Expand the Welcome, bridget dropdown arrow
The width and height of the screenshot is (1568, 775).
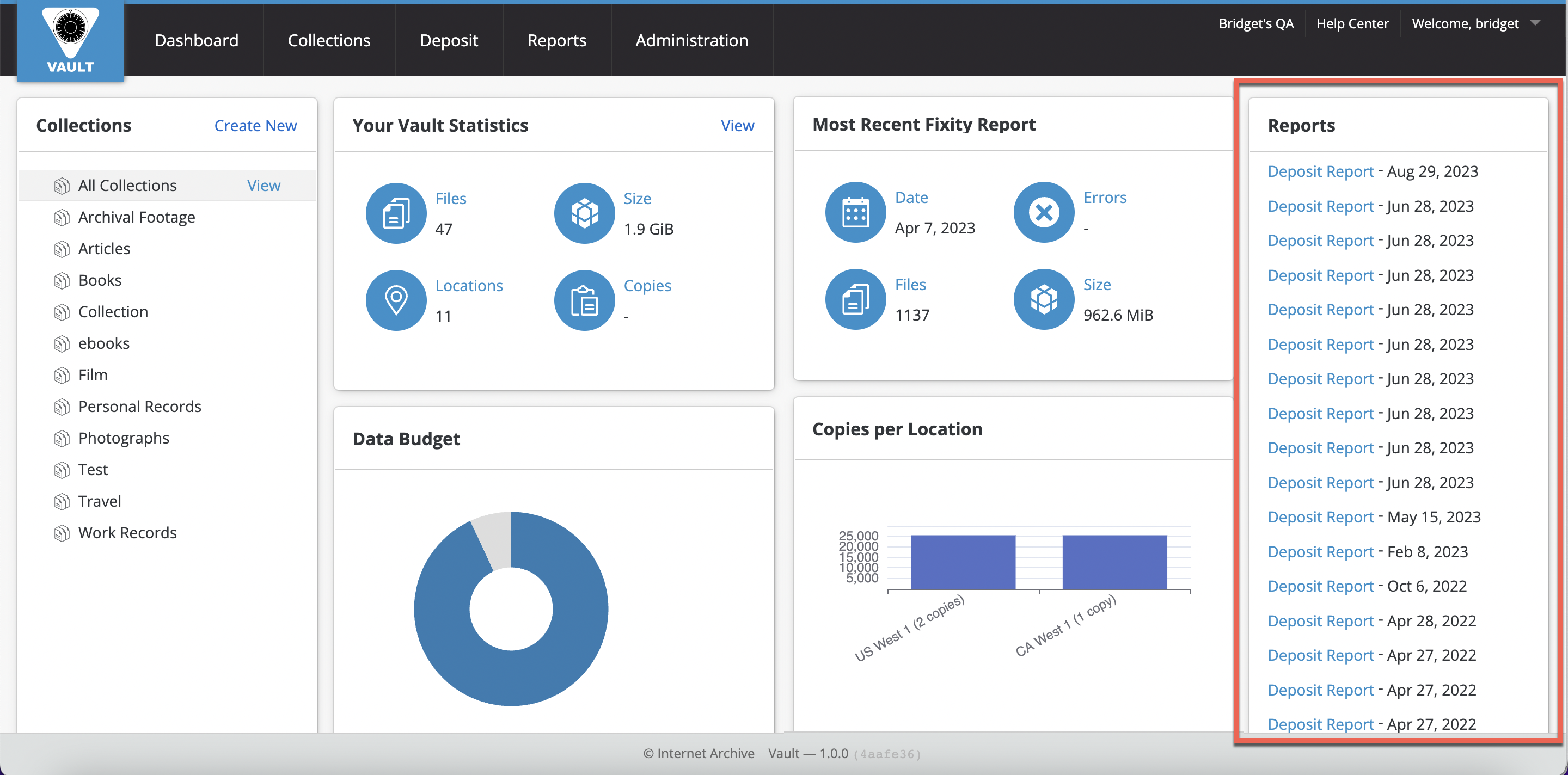coord(1535,23)
